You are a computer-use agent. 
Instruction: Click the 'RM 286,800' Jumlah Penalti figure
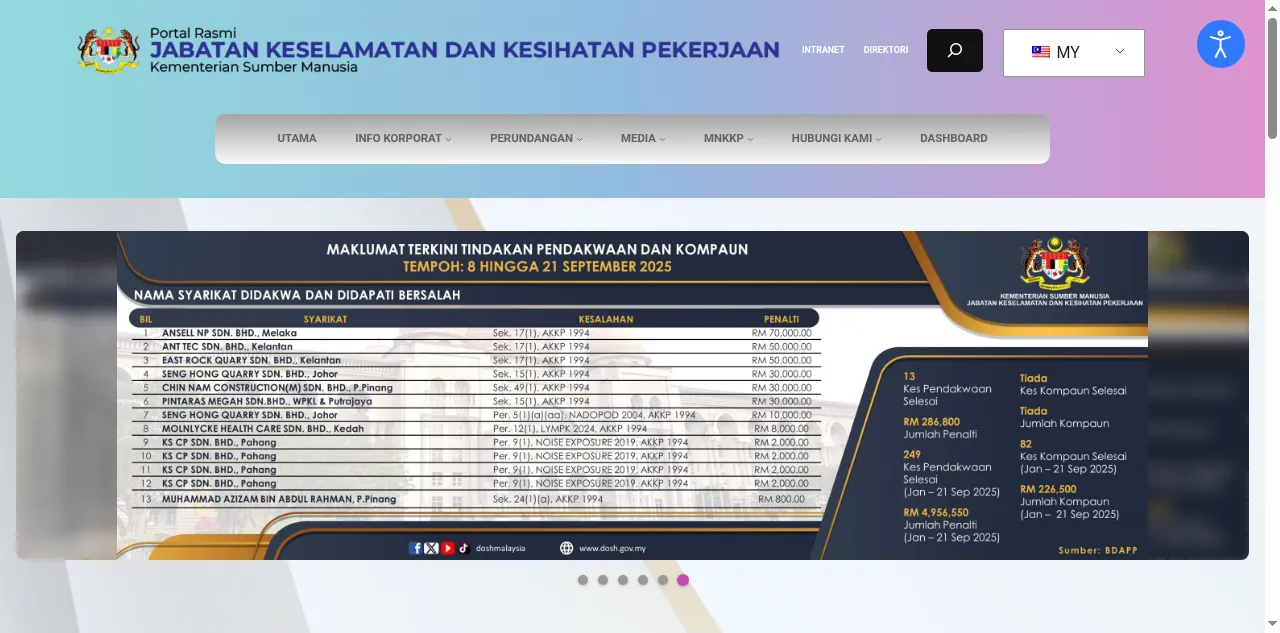(931, 422)
